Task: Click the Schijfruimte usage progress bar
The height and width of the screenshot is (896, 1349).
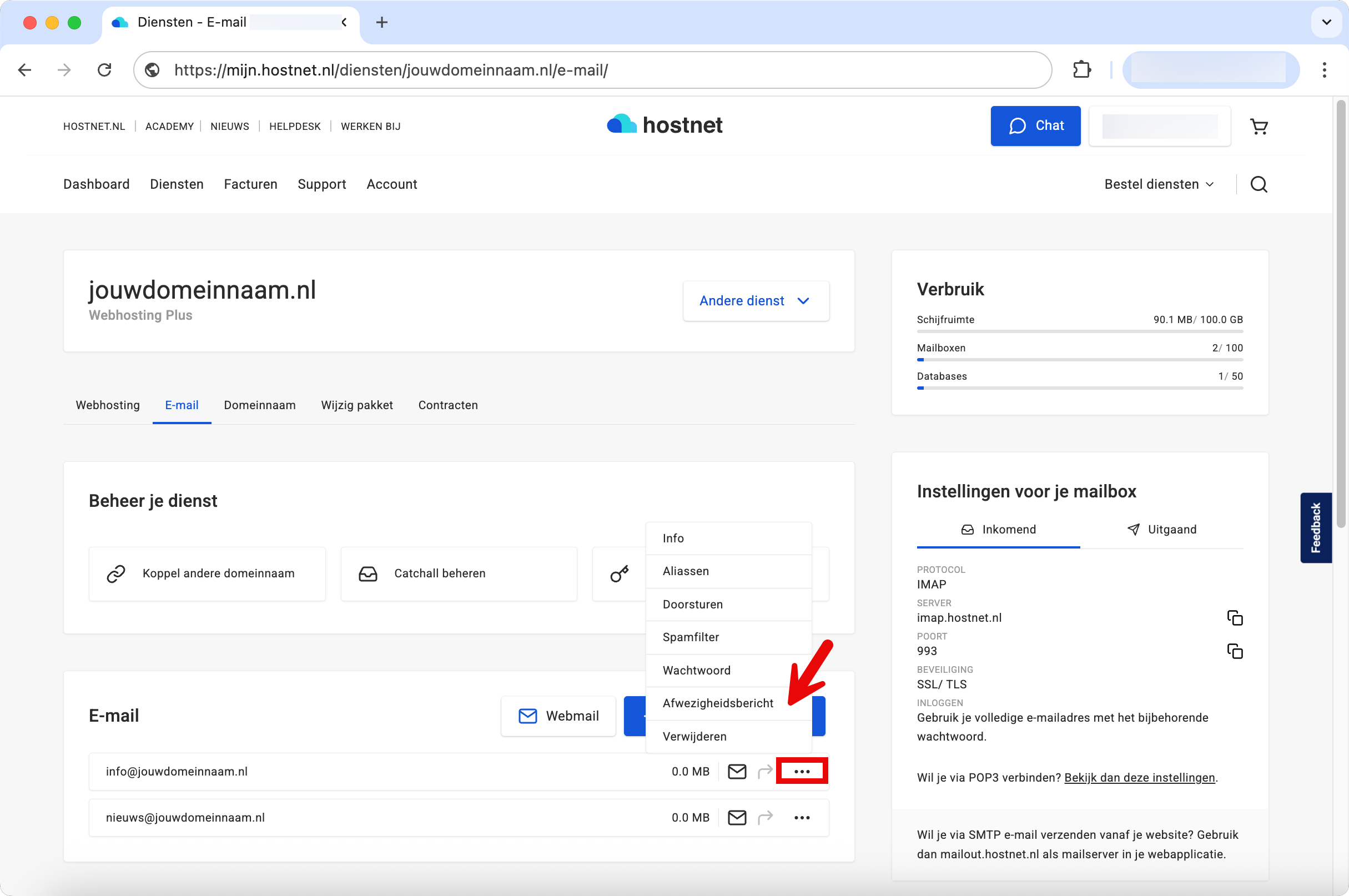Action: pyautogui.click(x=1079, y=330)
